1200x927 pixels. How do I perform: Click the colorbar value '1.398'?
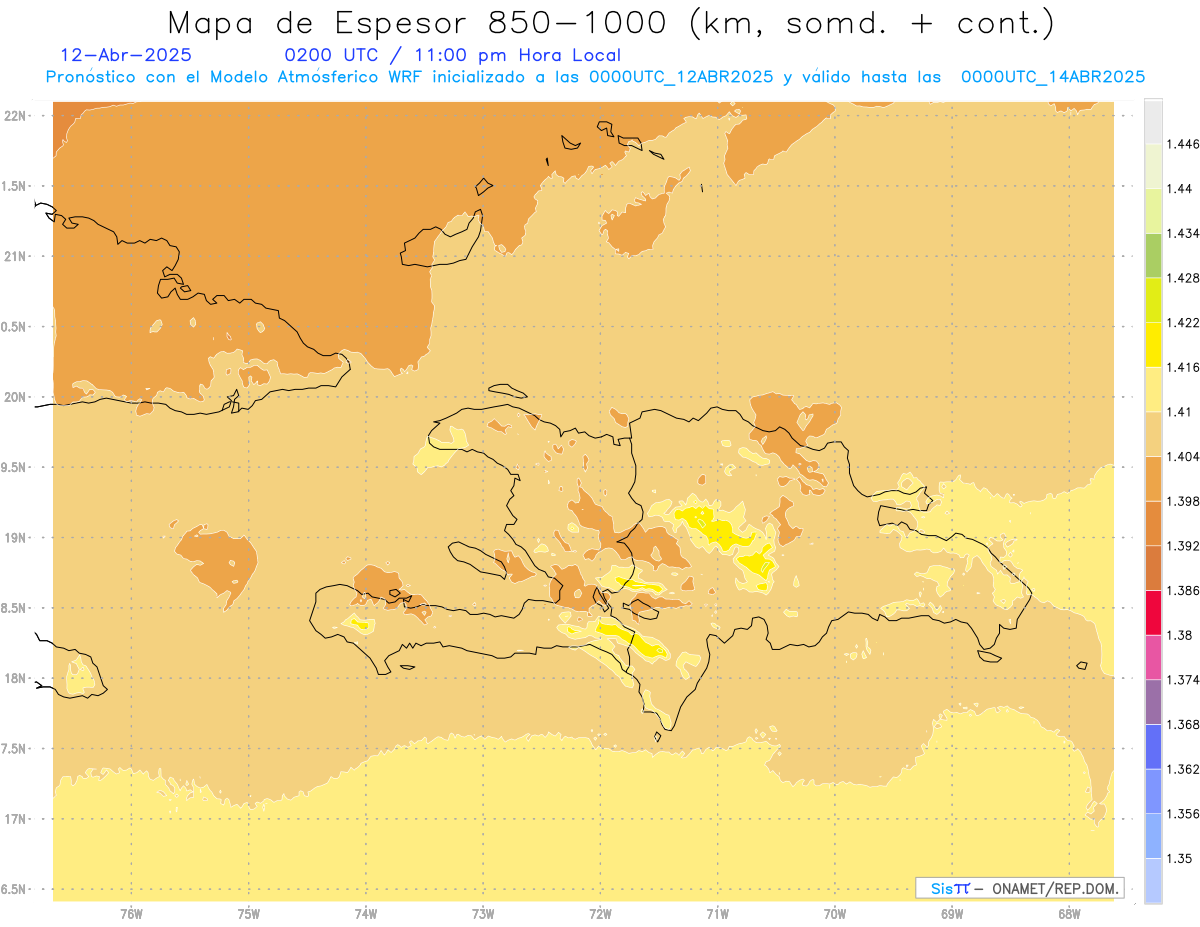(1183, 501)
